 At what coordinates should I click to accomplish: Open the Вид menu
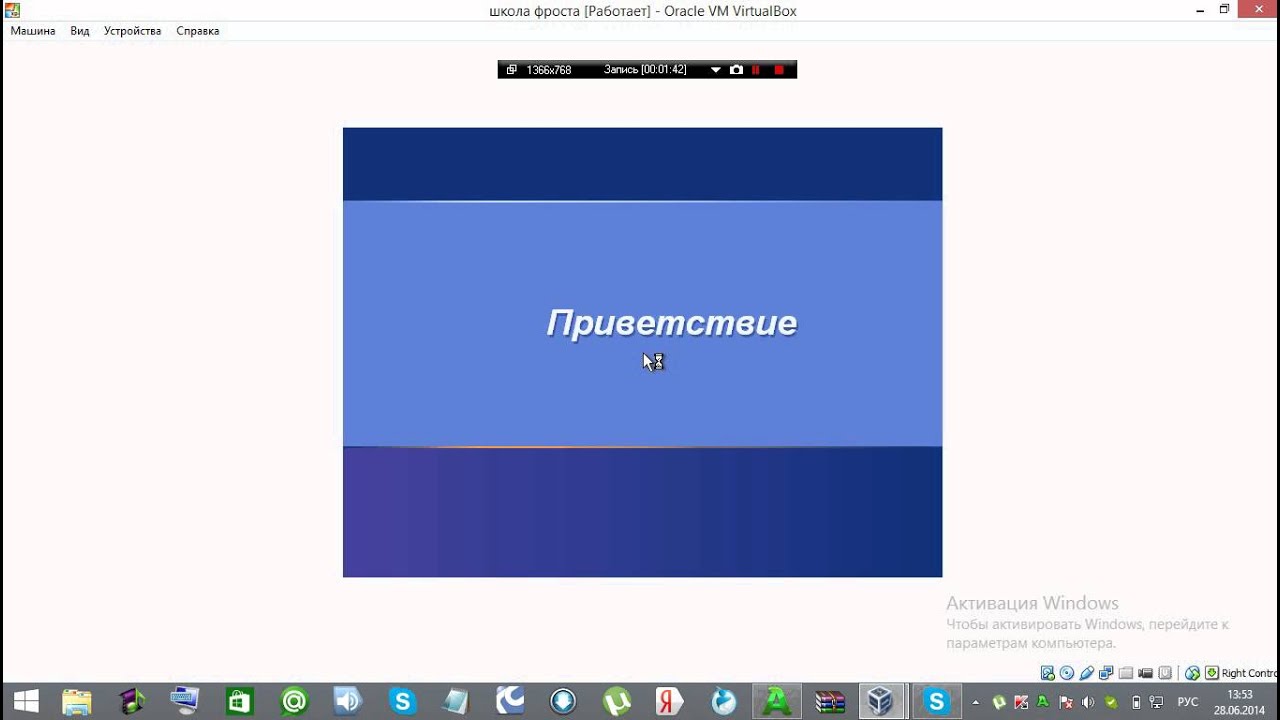click(80, 31)
